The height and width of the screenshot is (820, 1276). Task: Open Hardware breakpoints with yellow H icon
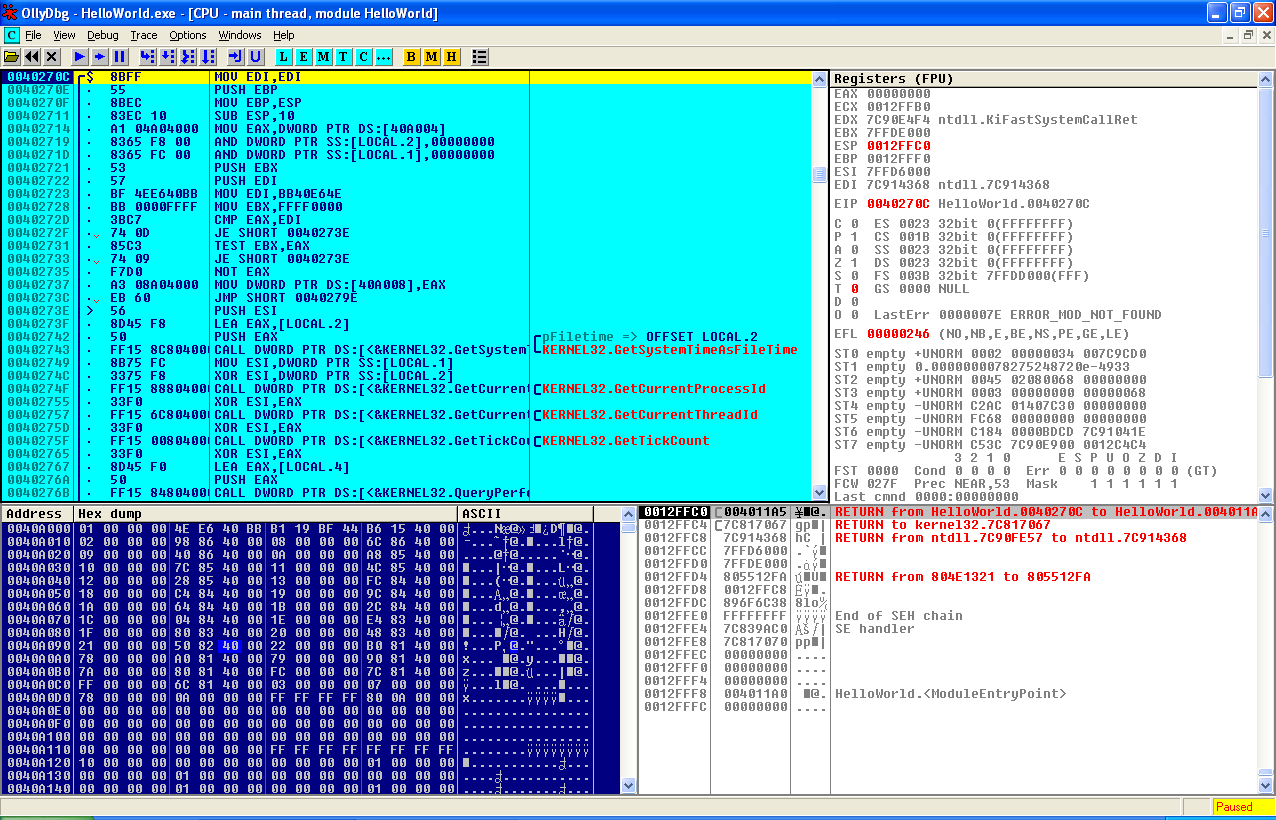click(452, 57)
